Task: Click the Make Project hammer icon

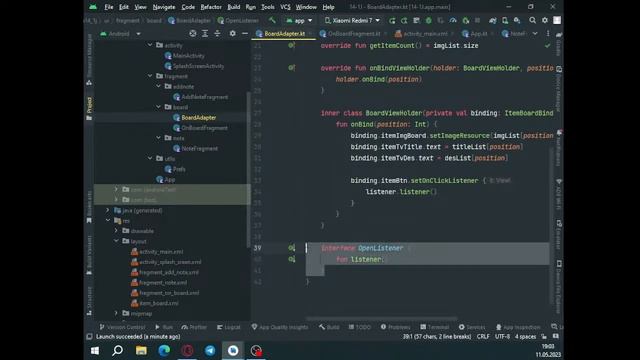Action: tap(272, 20)
